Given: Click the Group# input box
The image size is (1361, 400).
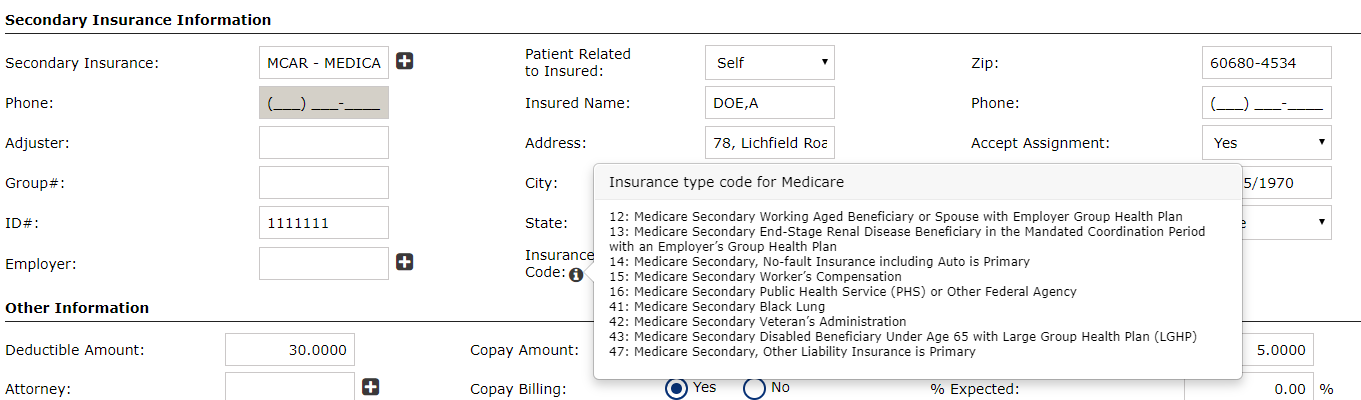Looking at the screenshot, I should click(323, 183).
